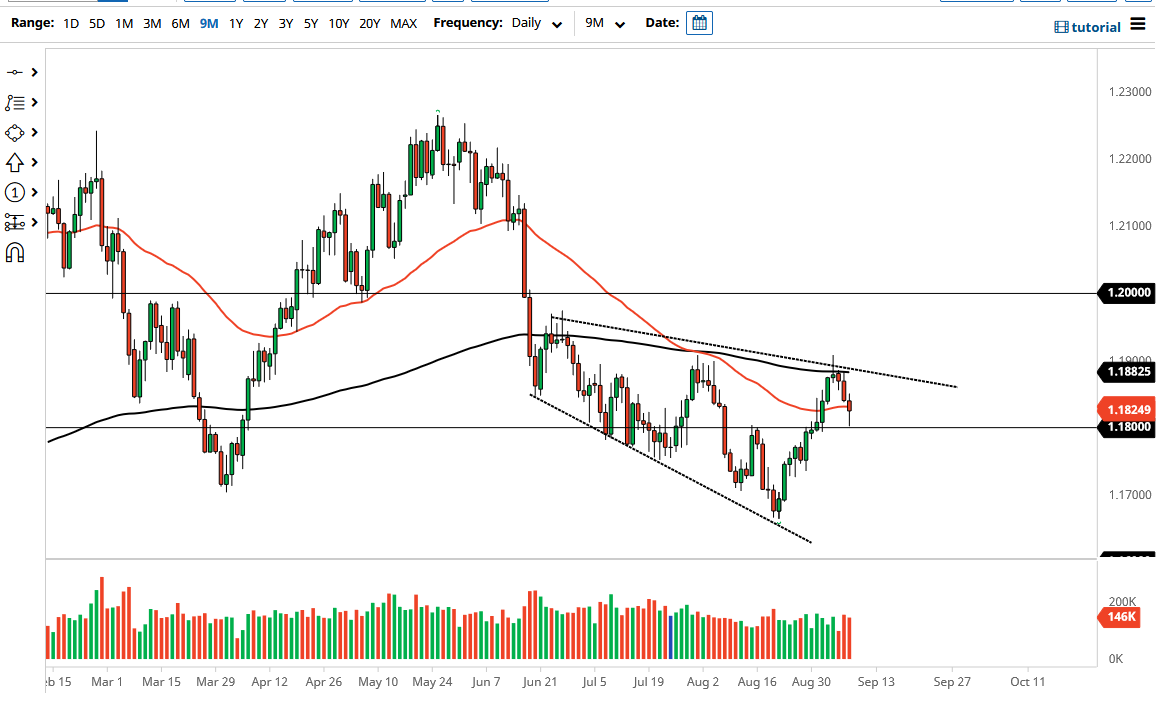Image resolution: width=1162 pixels, height=705 pixels.
Task: Toggle the magnet snap mode
Action: click(15, 252)
